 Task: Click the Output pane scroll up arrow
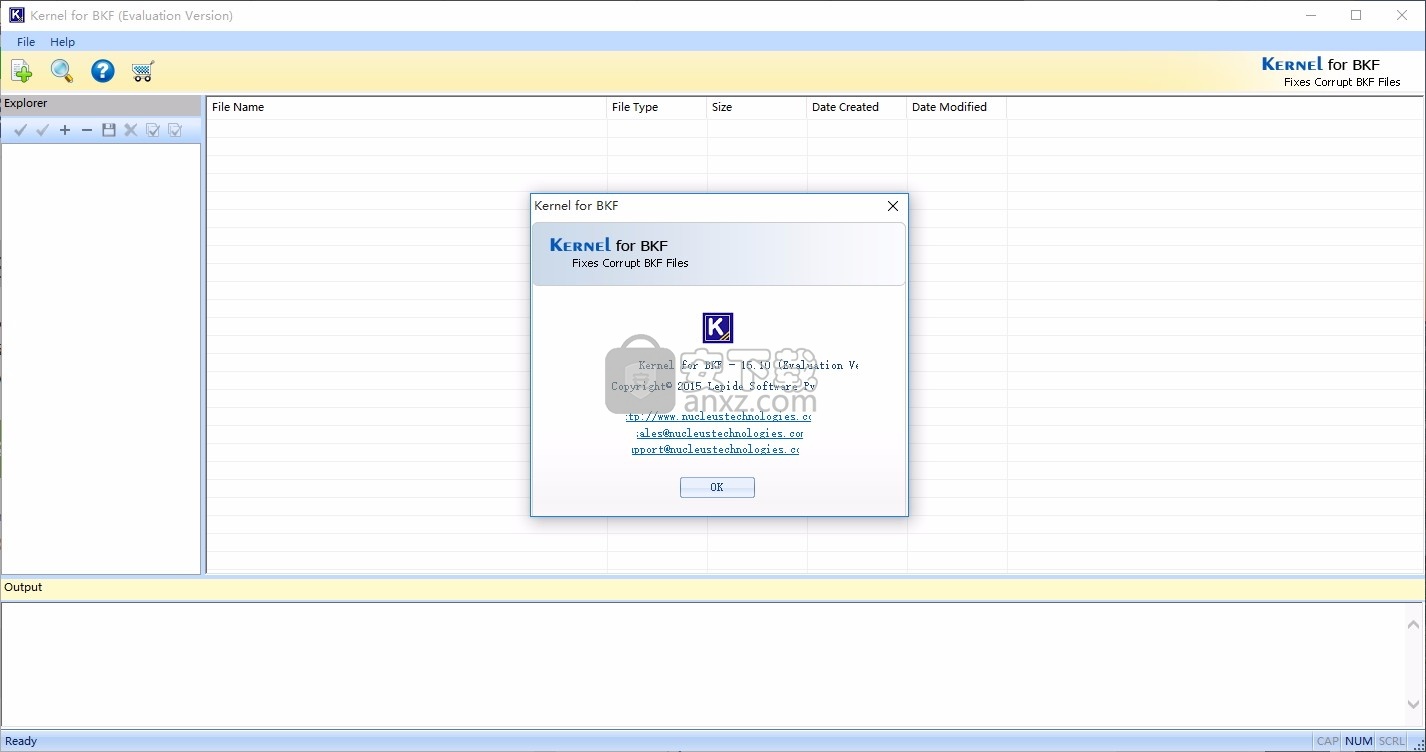(1415, 624)
